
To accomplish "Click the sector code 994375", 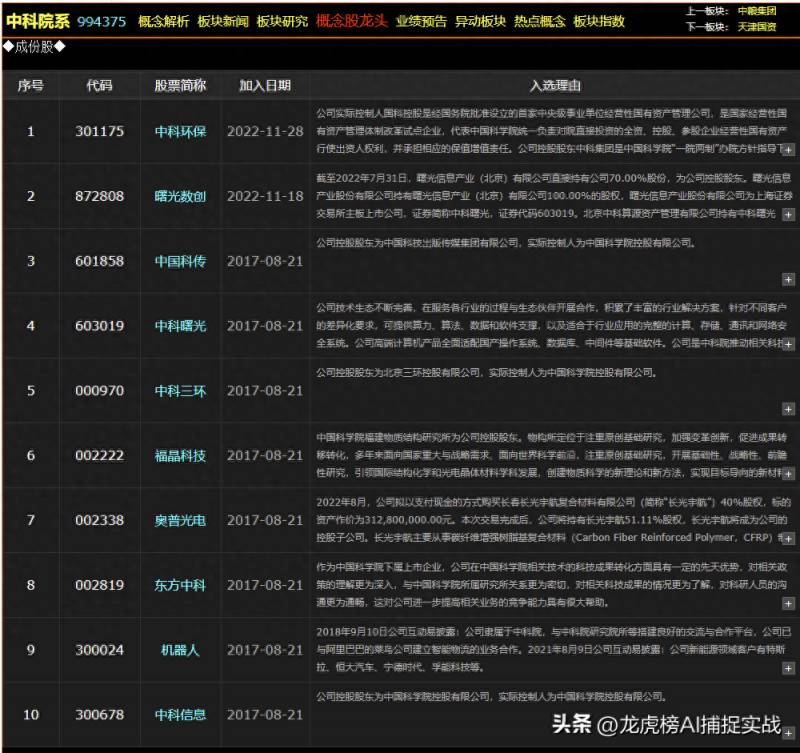I will coord(102,22).
